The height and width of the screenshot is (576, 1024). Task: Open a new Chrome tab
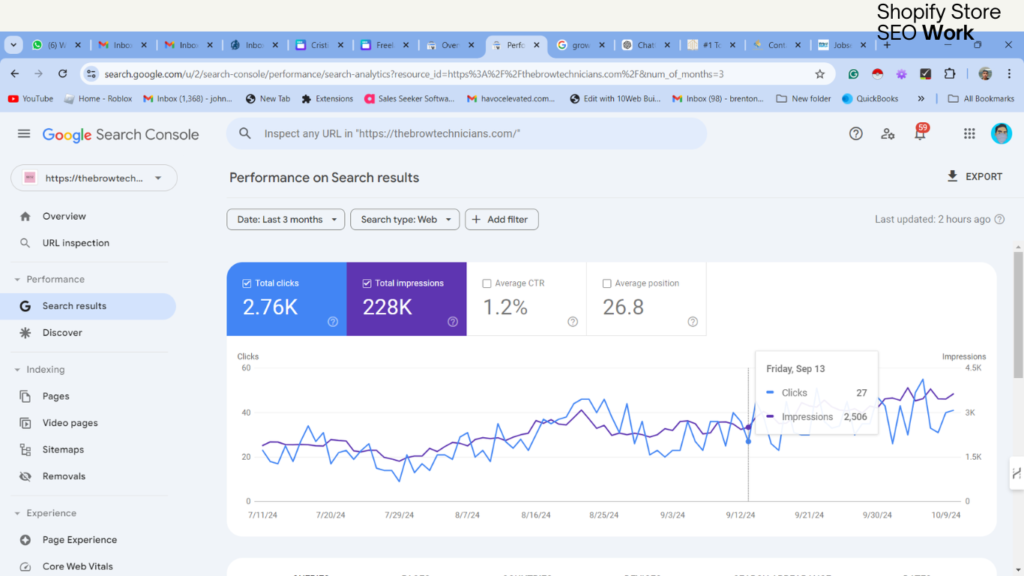point(887,45)
